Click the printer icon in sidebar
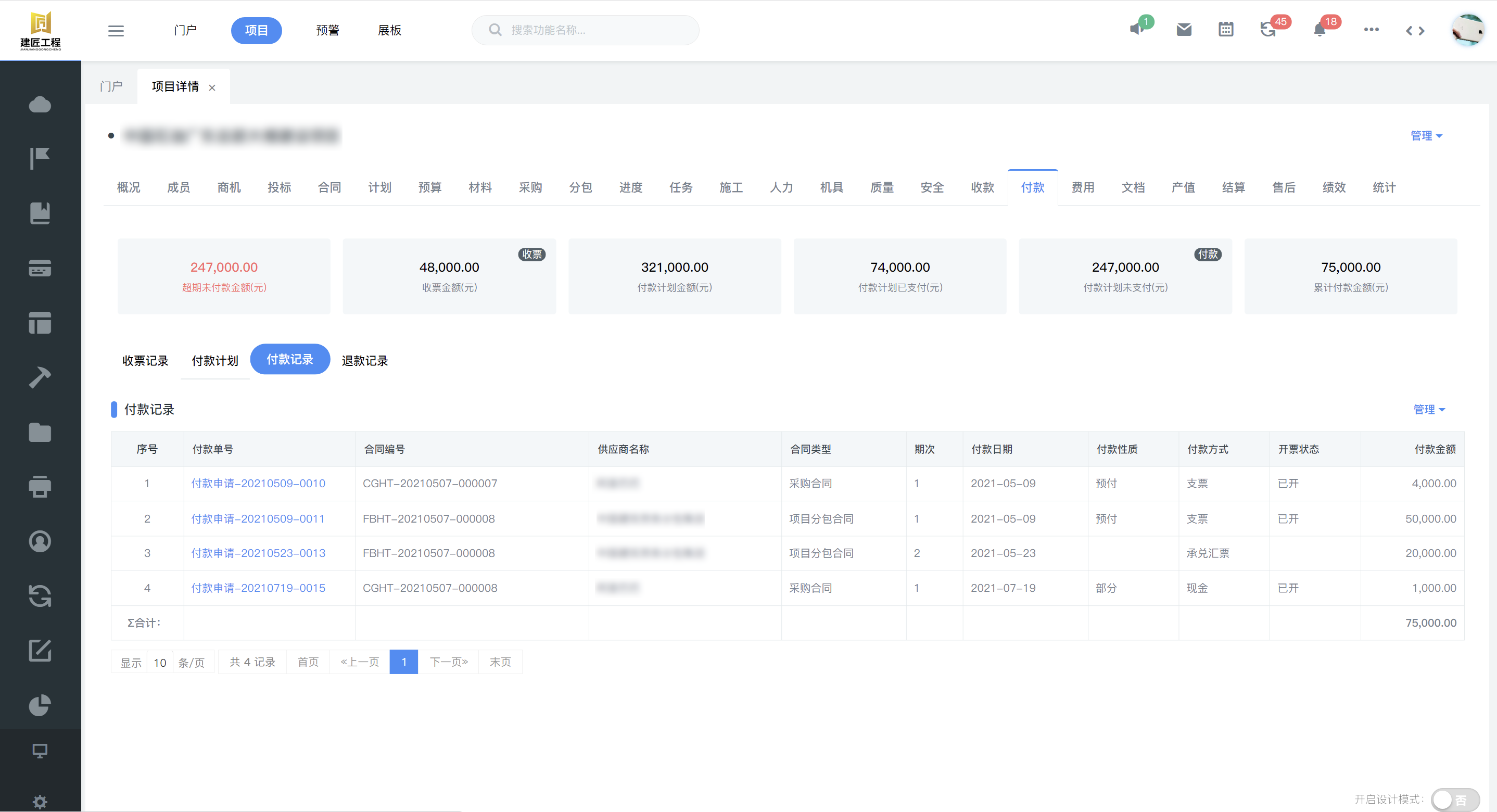Viewport: 1497px width, 812px height. click(40, 487)
